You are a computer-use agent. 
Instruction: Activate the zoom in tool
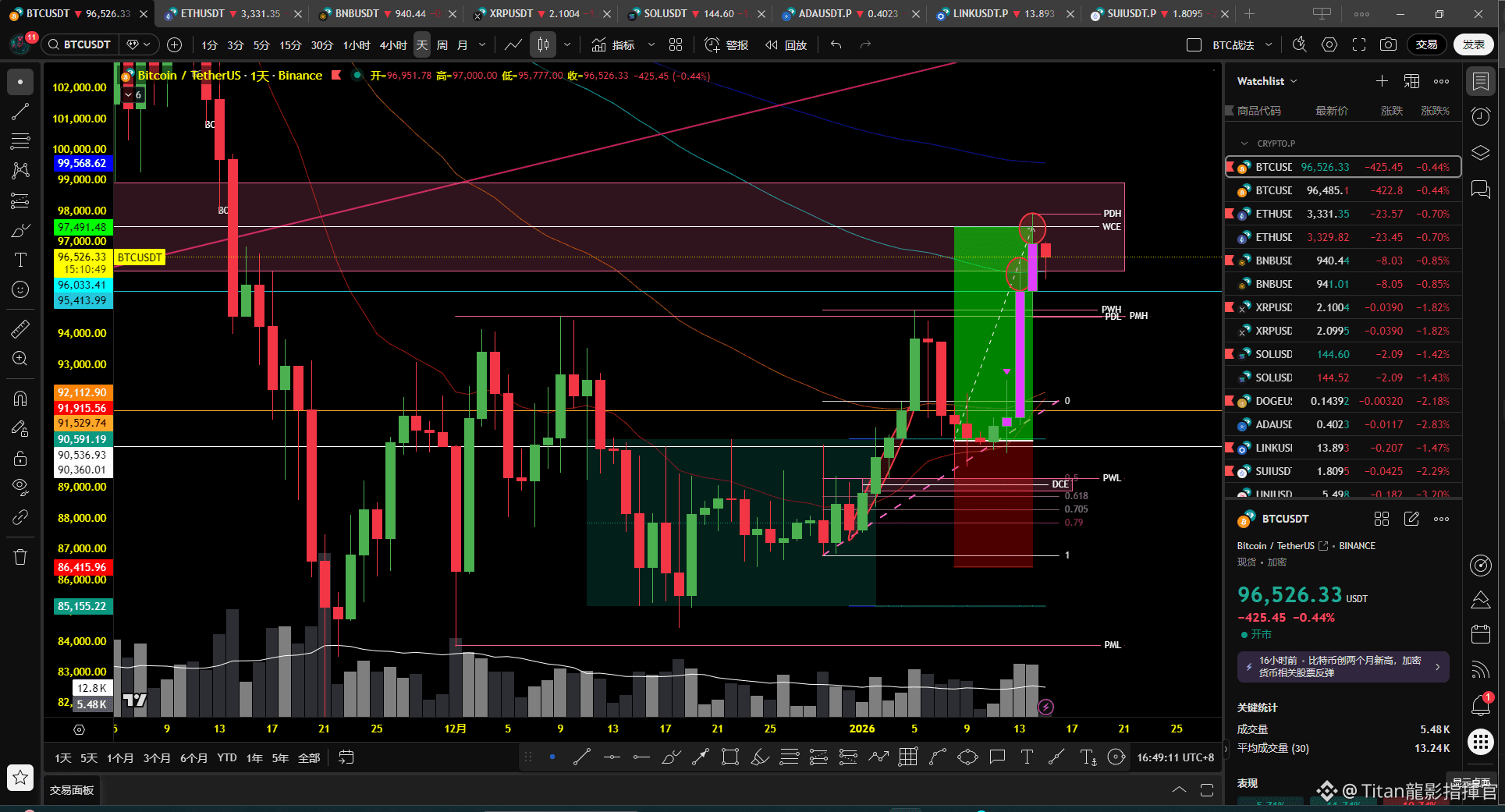[x=20, y=359]
